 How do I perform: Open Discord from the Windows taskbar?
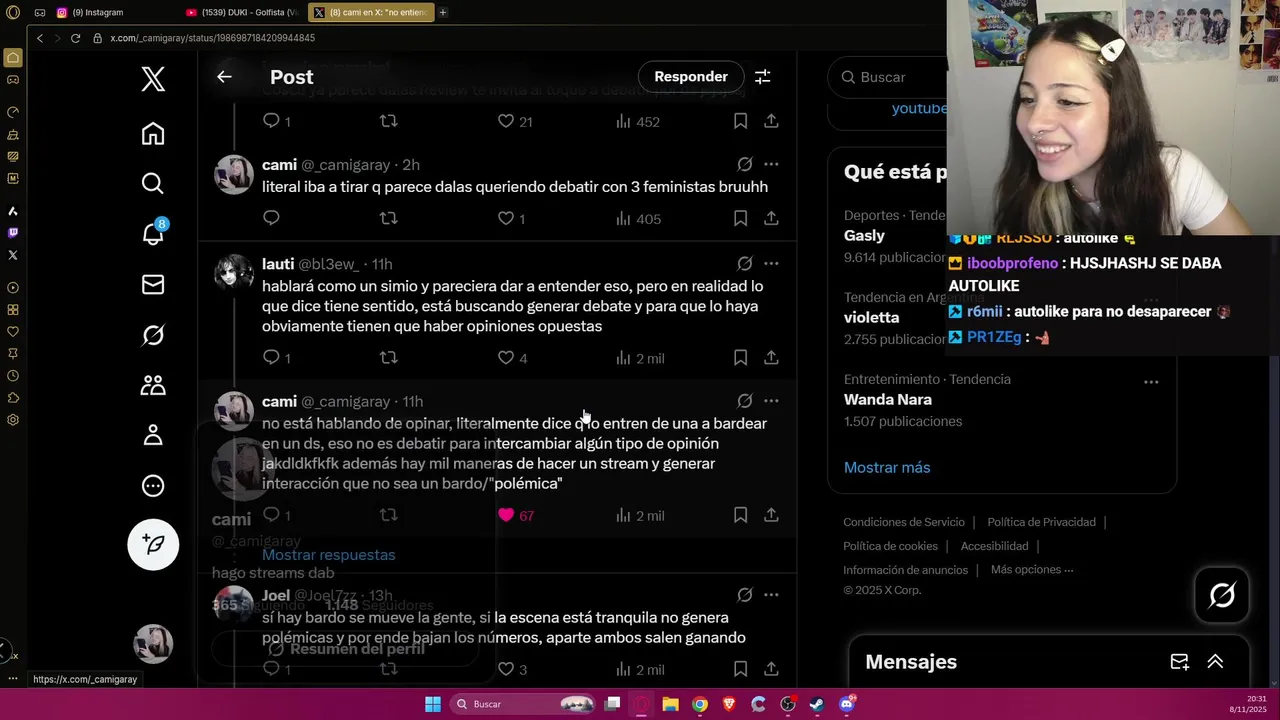[847, 704]
